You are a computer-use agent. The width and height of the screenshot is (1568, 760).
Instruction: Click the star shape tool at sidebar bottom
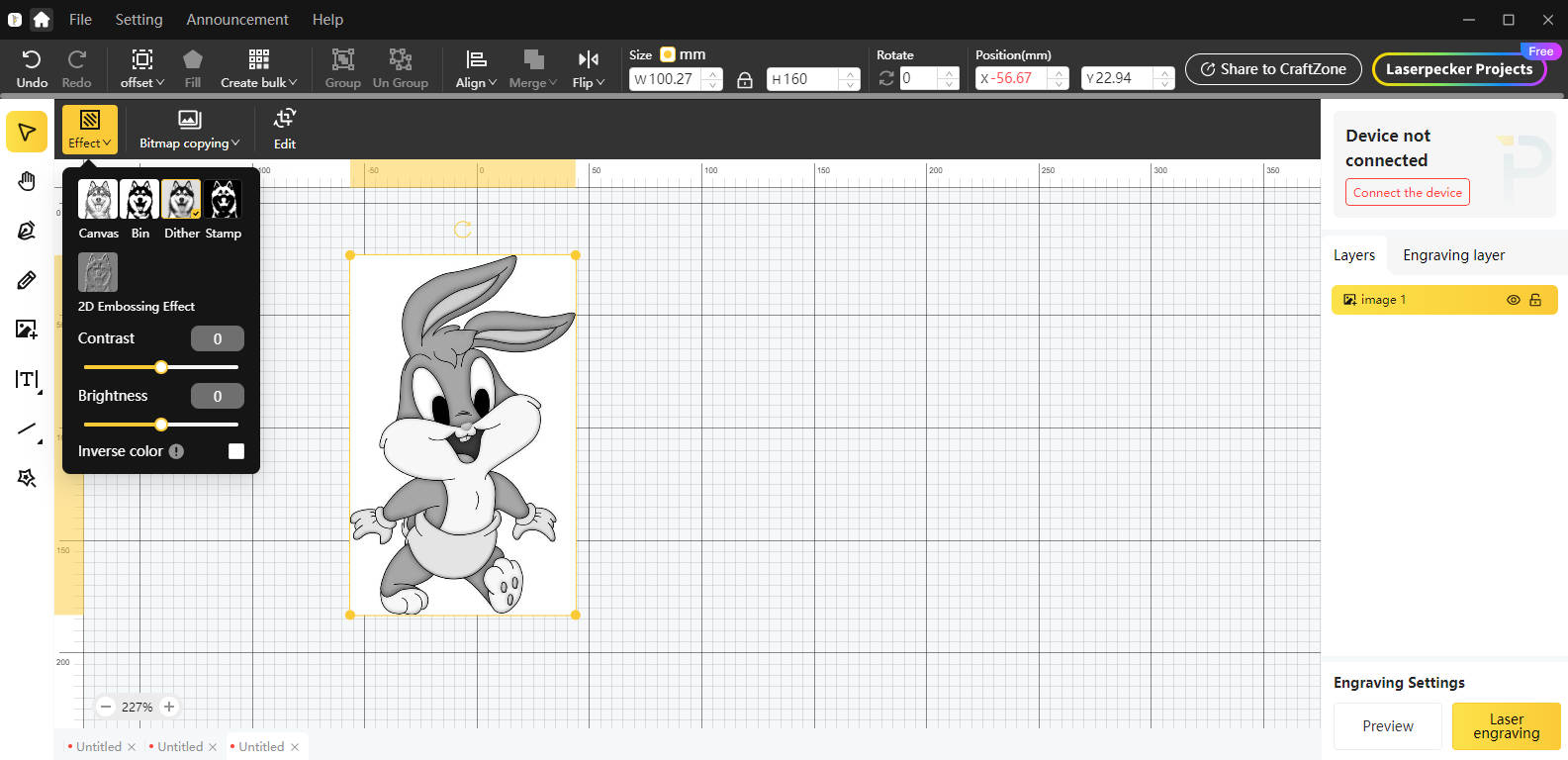(x=27, y=478)
